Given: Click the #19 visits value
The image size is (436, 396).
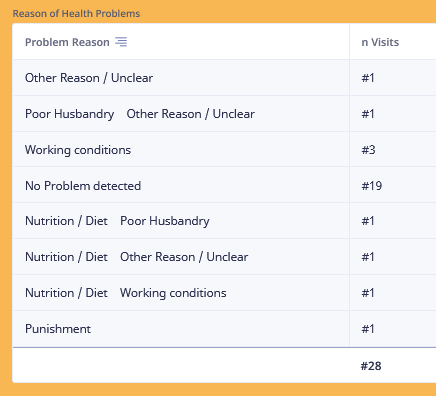Looking at the screenshot, I should pyautogui.click(x=372, y=186).
